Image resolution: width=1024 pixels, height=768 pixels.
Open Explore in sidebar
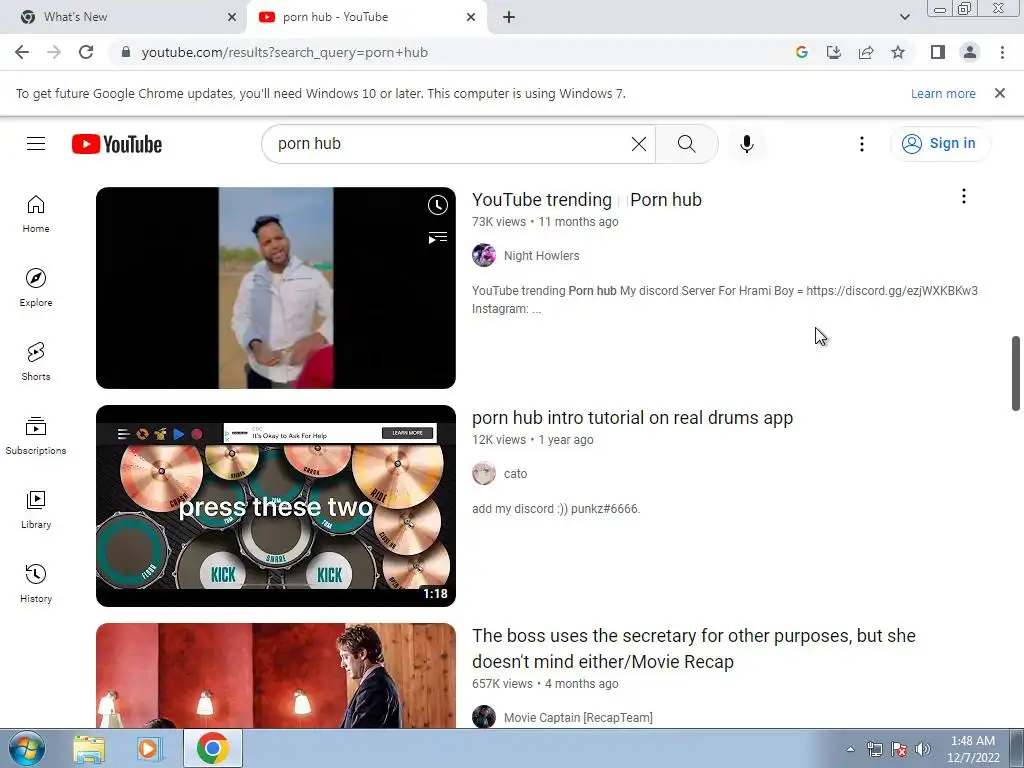point(36,287)
